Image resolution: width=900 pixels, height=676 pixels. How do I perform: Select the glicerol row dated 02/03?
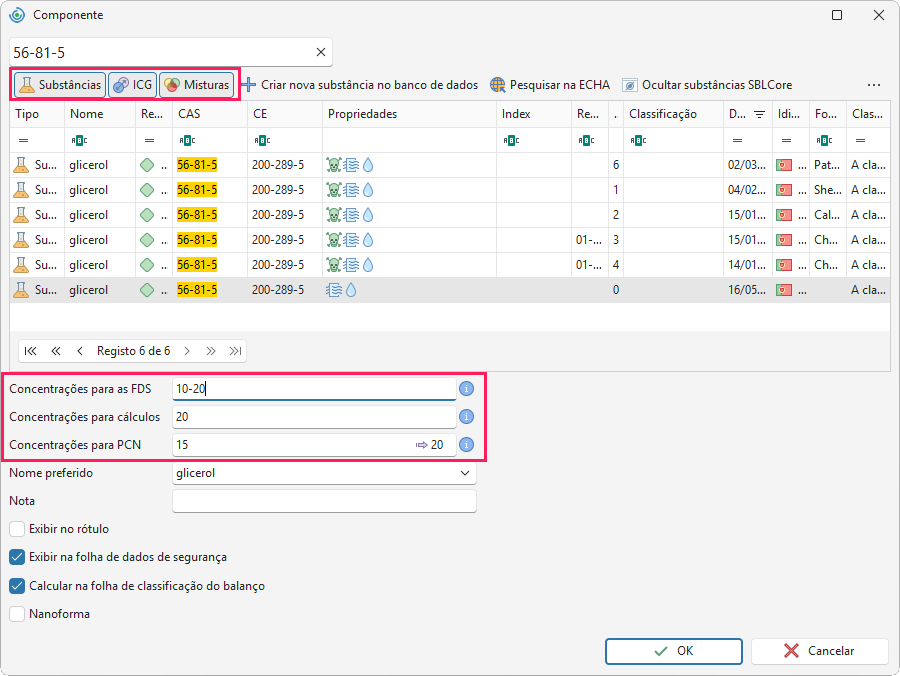coord(449,165)
